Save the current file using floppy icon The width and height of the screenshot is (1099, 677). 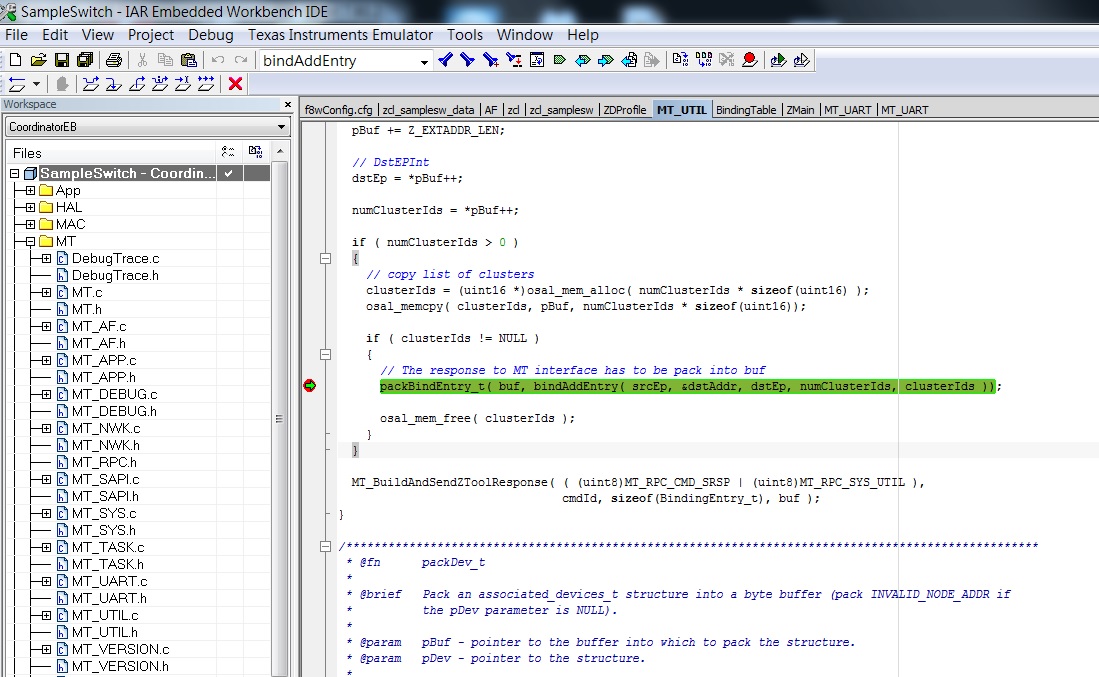pyautogui.click(x=62, y=60)
